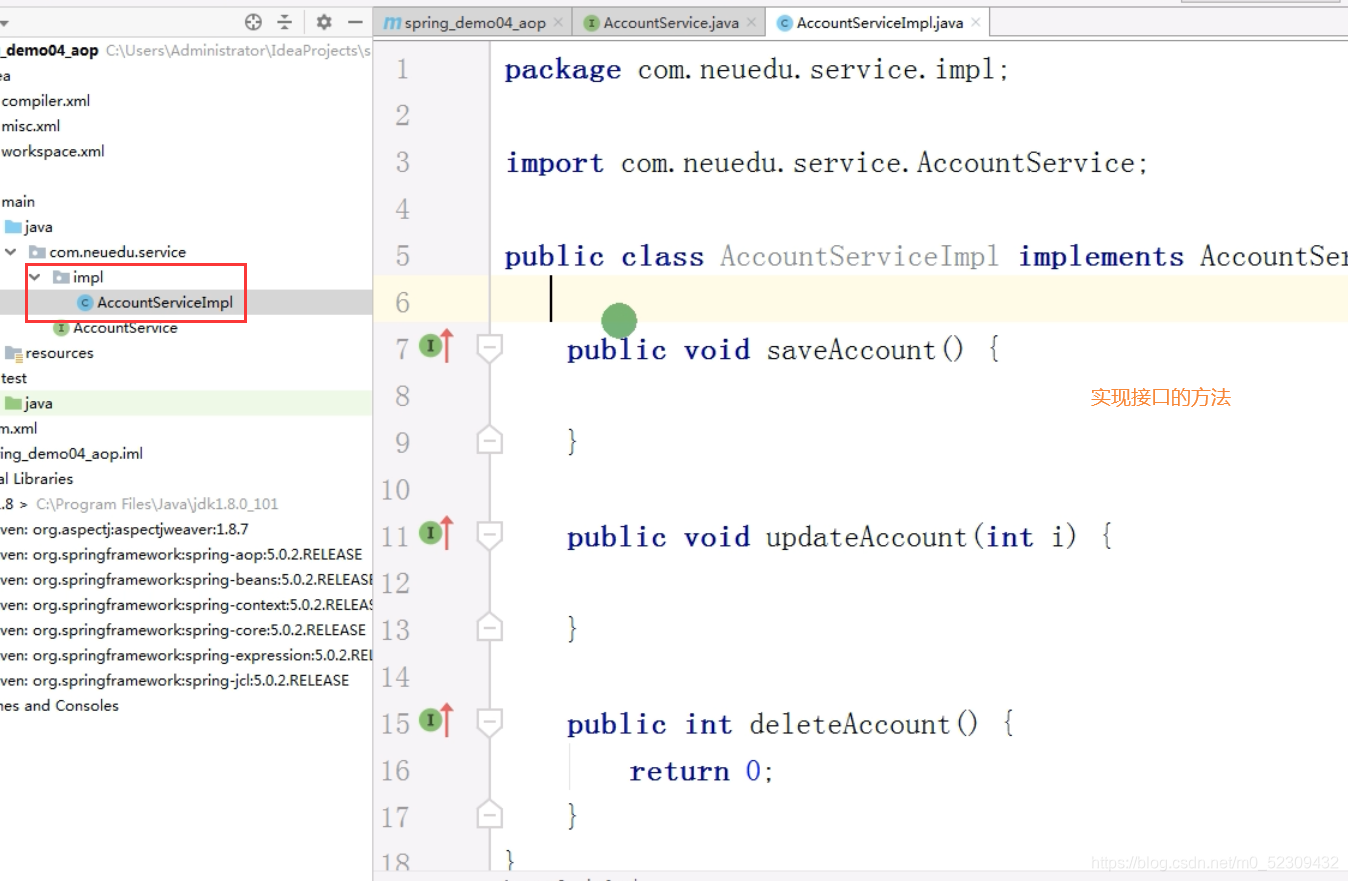The image size is (1348, 881).
Task: Close the spring_demo04_aop tab
Action: [x=557, y=22]
